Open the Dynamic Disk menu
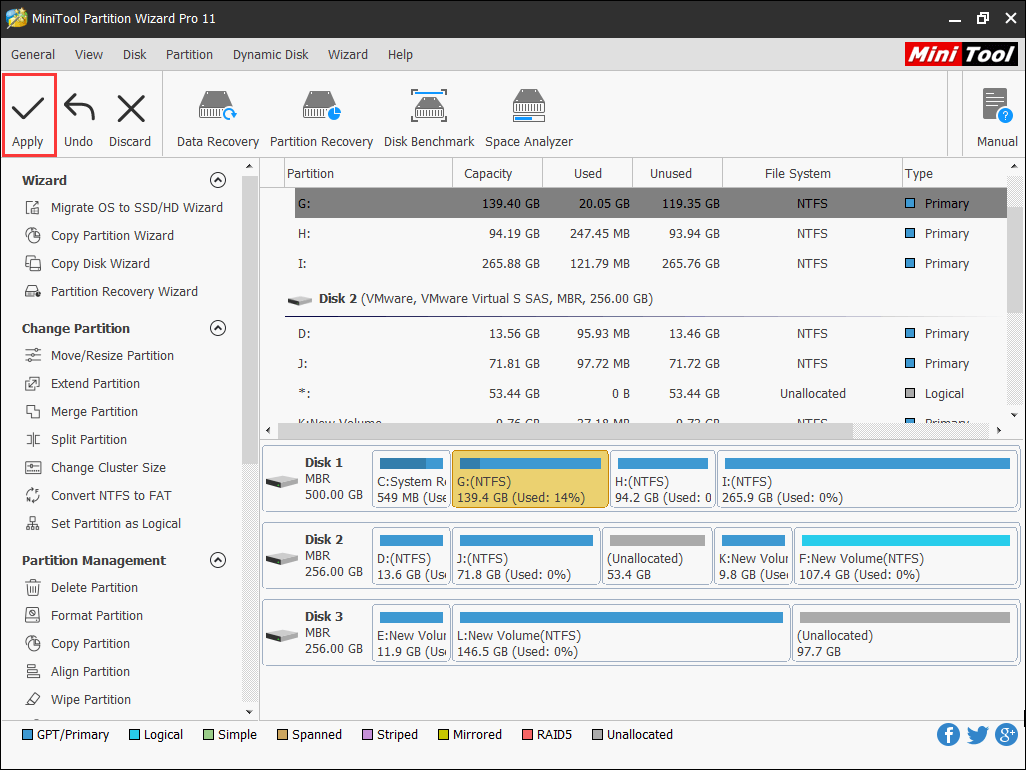 pyautogui.click(x=270, y=55)
